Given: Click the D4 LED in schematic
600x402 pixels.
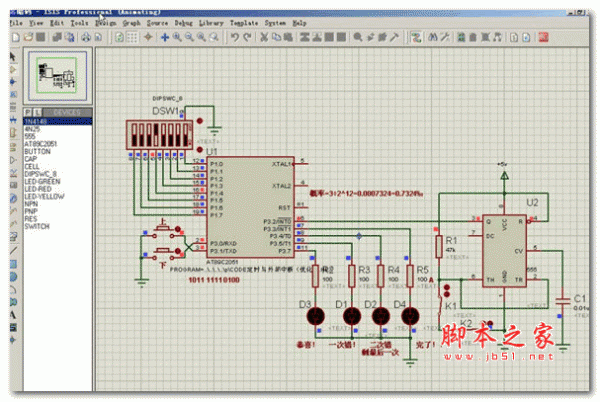Looking at the screenshot, I should [x=410, y=316].
